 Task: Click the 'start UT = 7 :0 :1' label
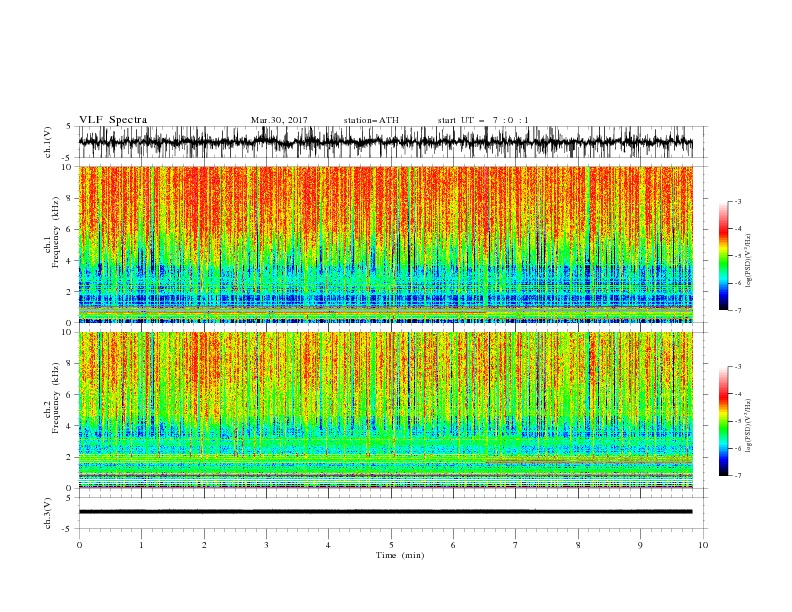point(483,120)
